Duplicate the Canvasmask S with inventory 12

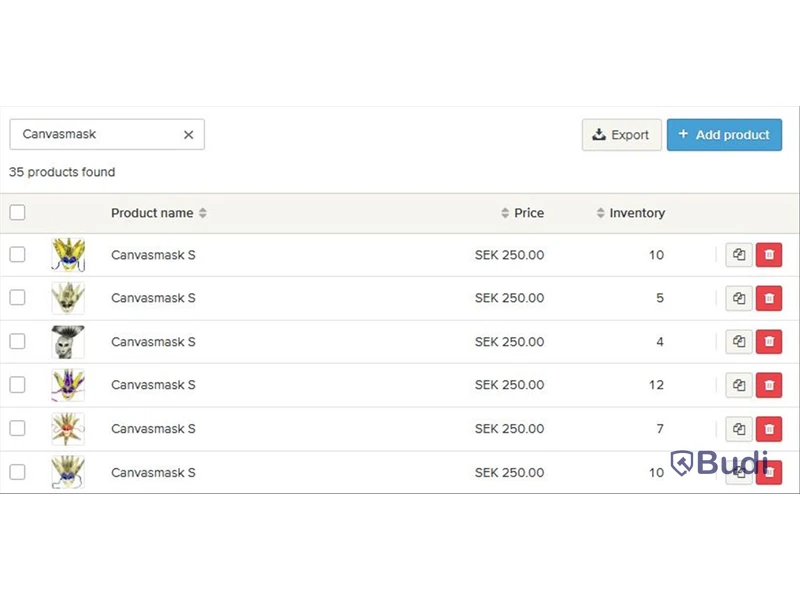pyautogui.click(x=739, y=385)
